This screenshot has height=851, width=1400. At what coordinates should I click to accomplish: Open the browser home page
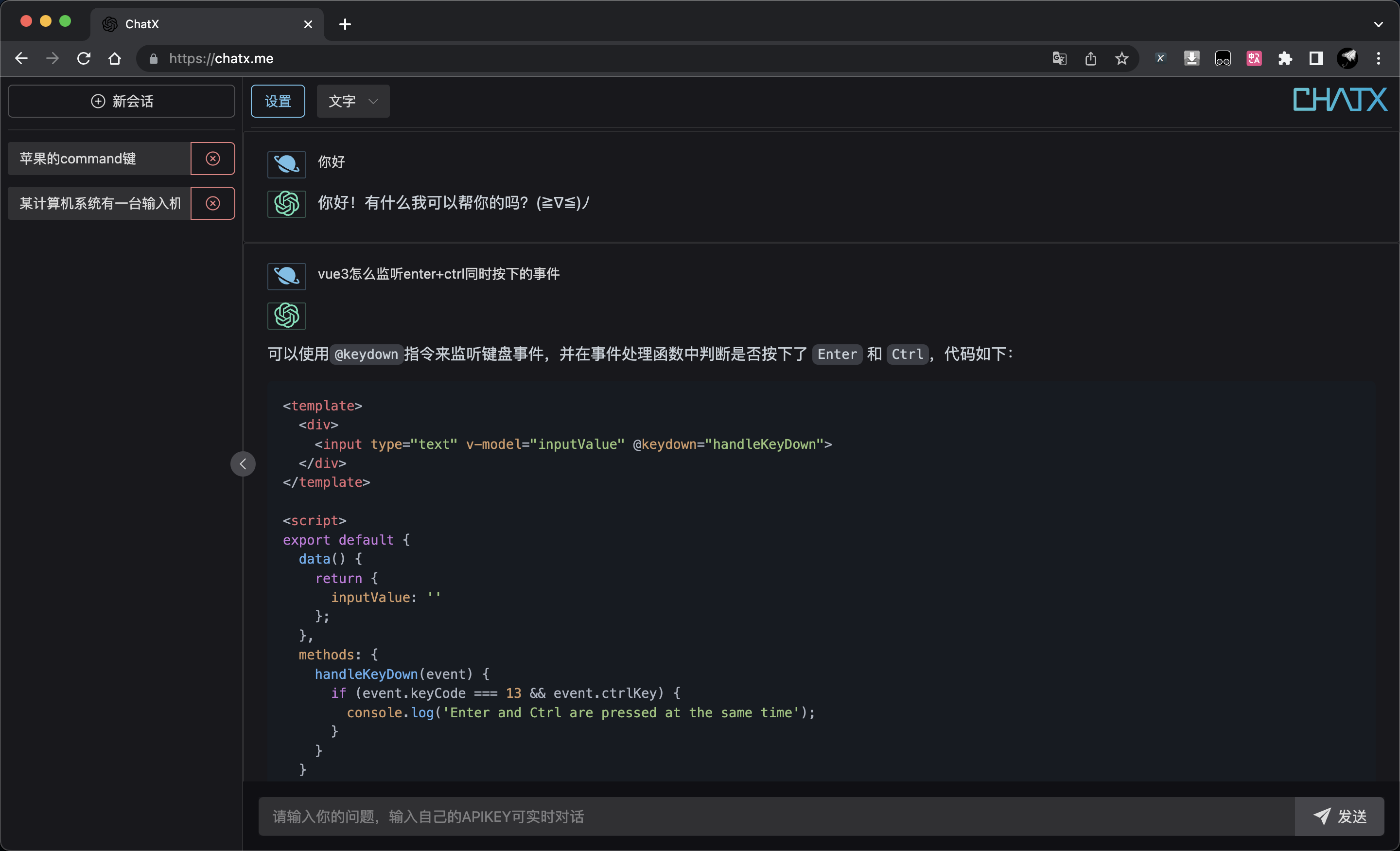115,58
